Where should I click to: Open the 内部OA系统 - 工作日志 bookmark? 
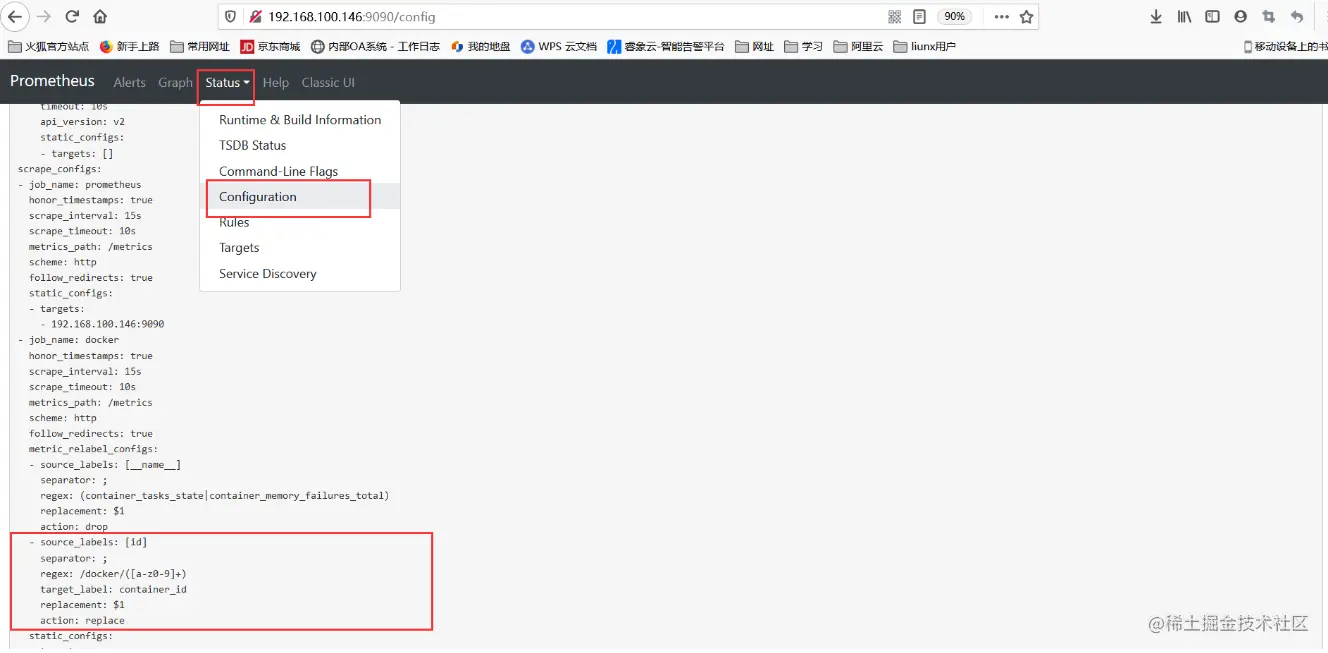(x=375, y=46)
